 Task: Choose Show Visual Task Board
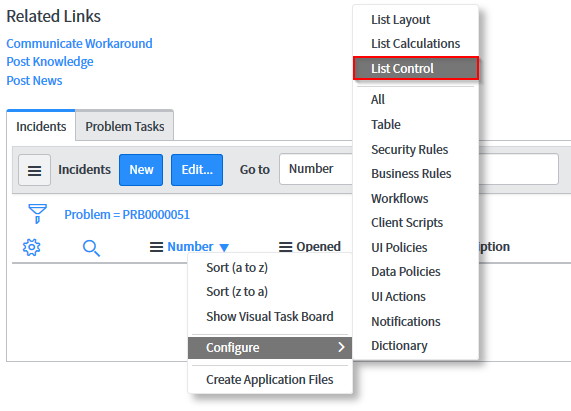tap(270, 316)
